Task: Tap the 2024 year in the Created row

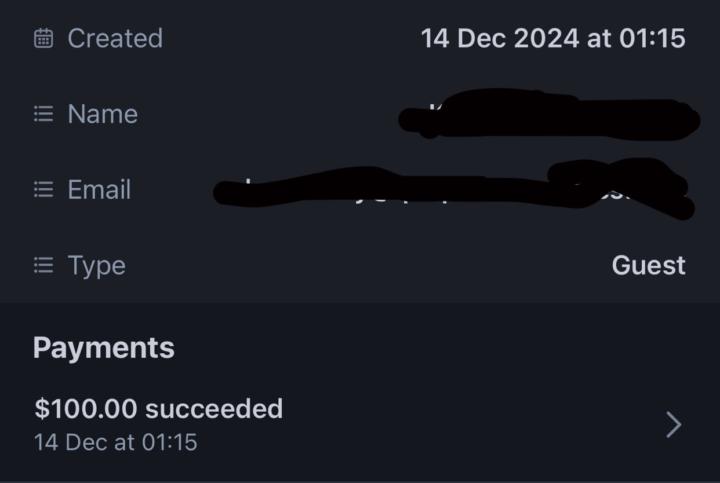Action: [546, 39]
